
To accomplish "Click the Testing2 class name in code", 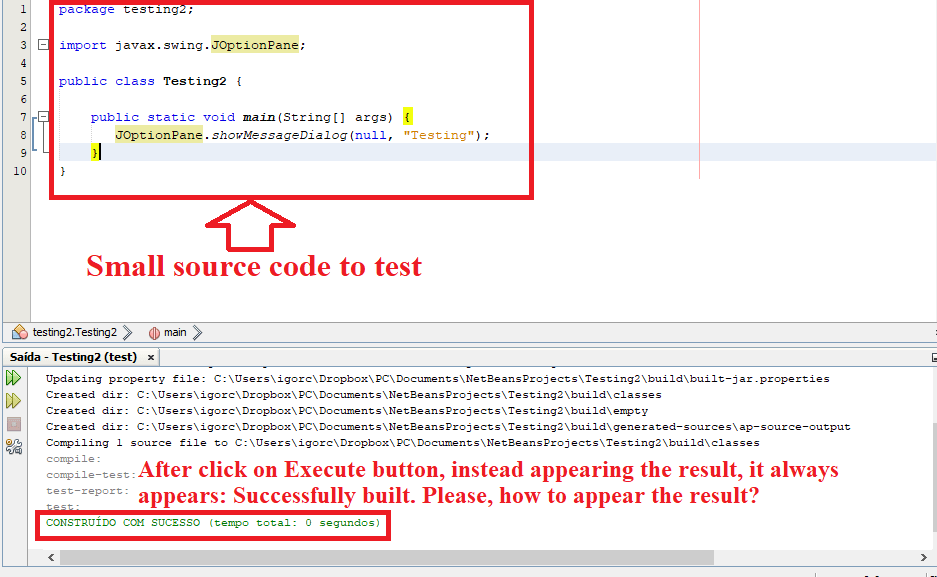I will pos(194,81).
